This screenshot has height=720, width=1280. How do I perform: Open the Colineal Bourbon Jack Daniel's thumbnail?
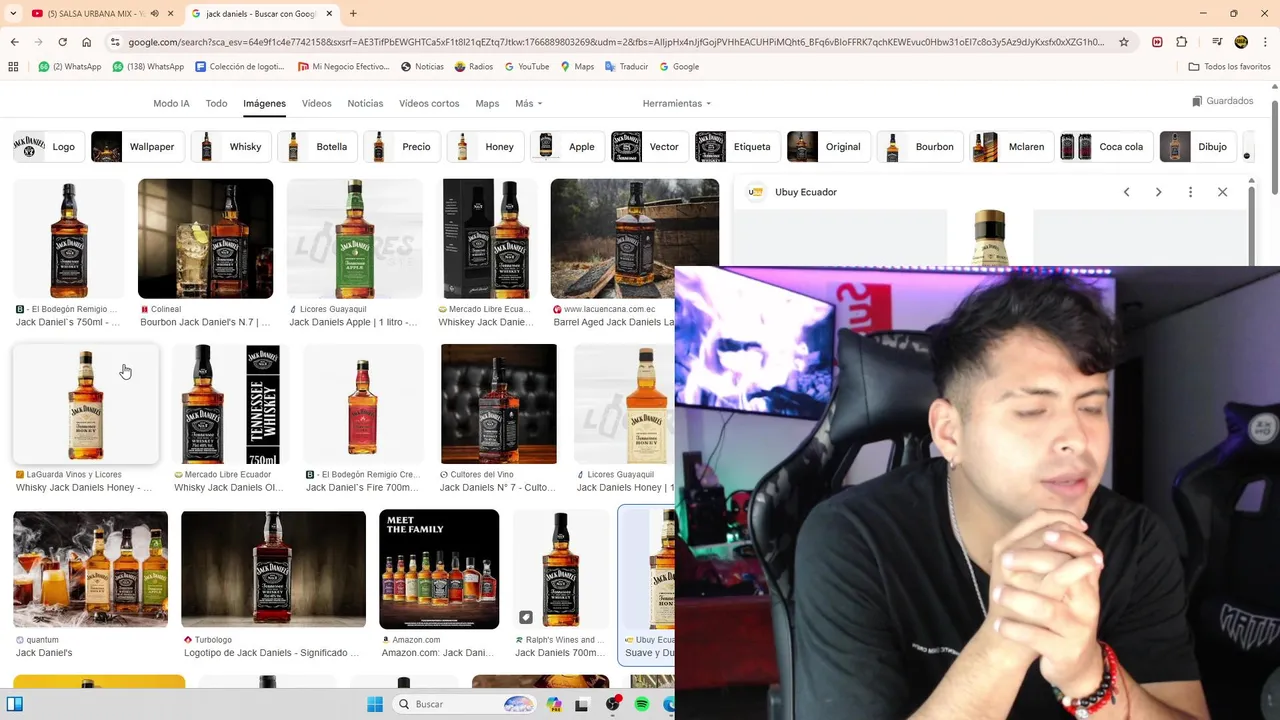tap(205, 239)
